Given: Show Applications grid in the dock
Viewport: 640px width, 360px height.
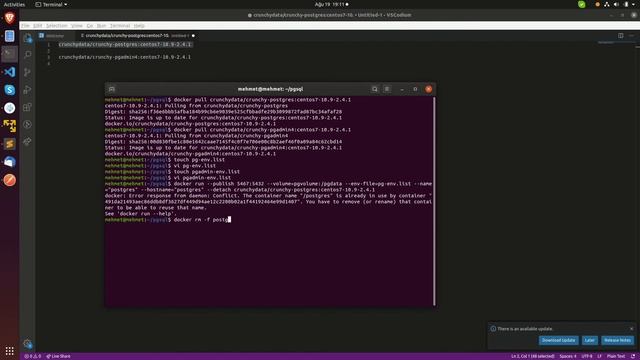Looking at the screenshot, I should coord(10,351).
